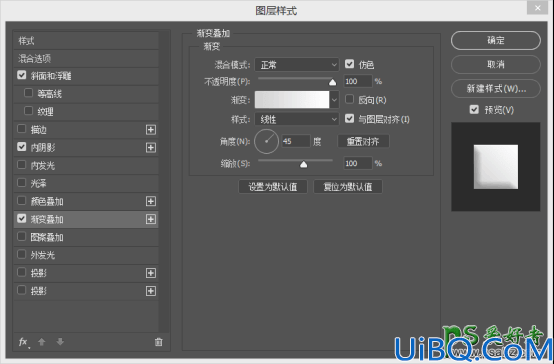The height and width of the screenshot is (364, 554).
Task: Click the 设置为默认值 button
Action: (x=273, y=187)
